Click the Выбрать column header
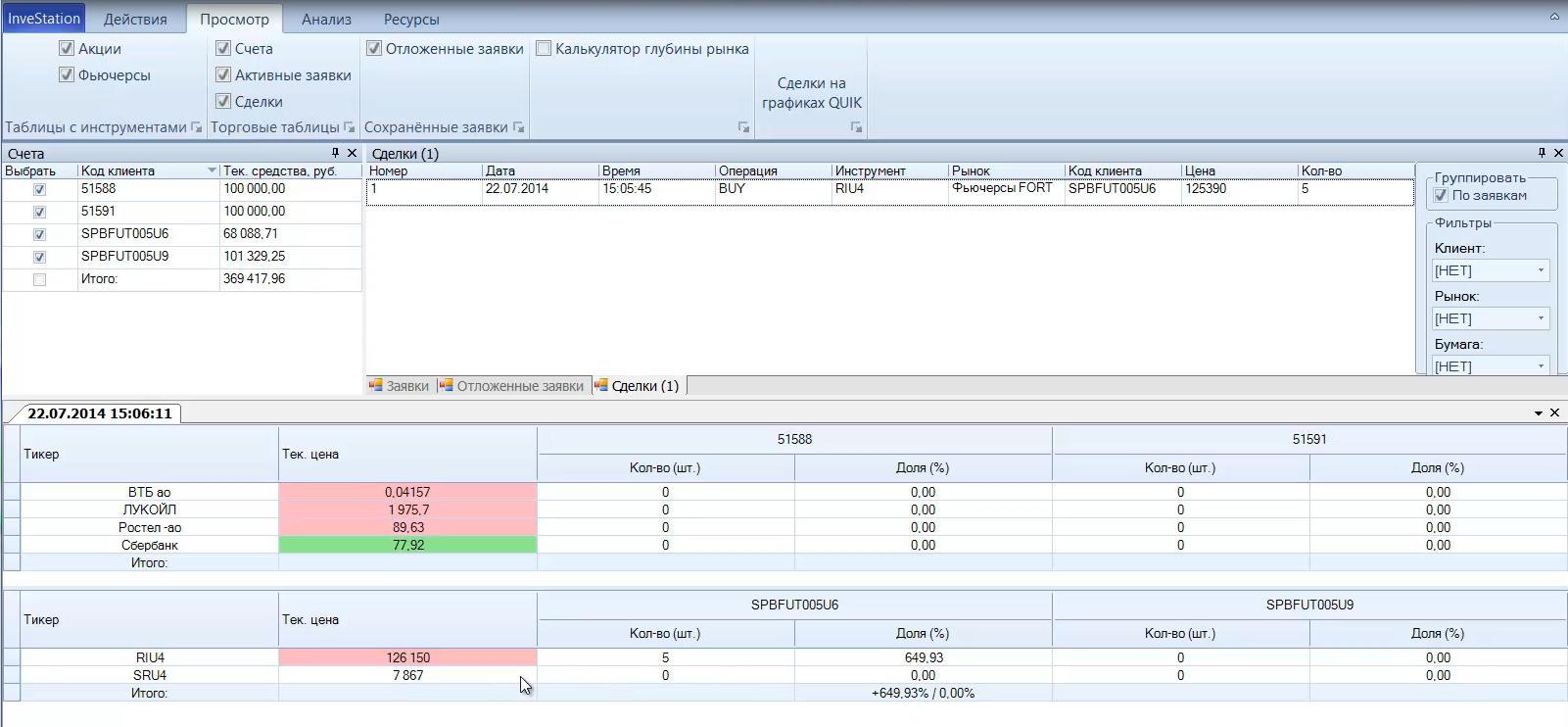The height and width of the screenshot is (727, 1568). click(x=39, y=170)
